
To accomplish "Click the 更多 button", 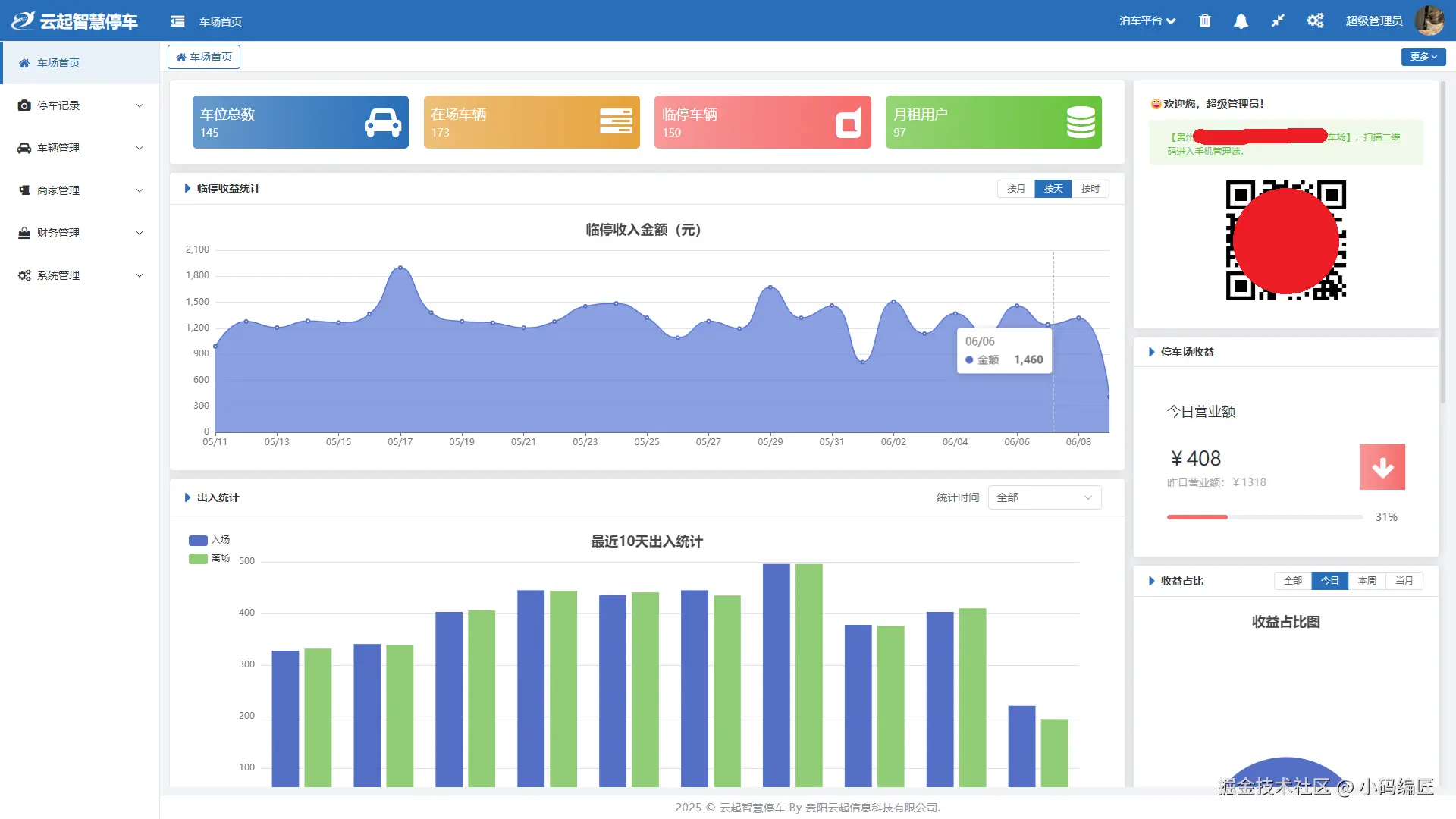I will 1423,57.
